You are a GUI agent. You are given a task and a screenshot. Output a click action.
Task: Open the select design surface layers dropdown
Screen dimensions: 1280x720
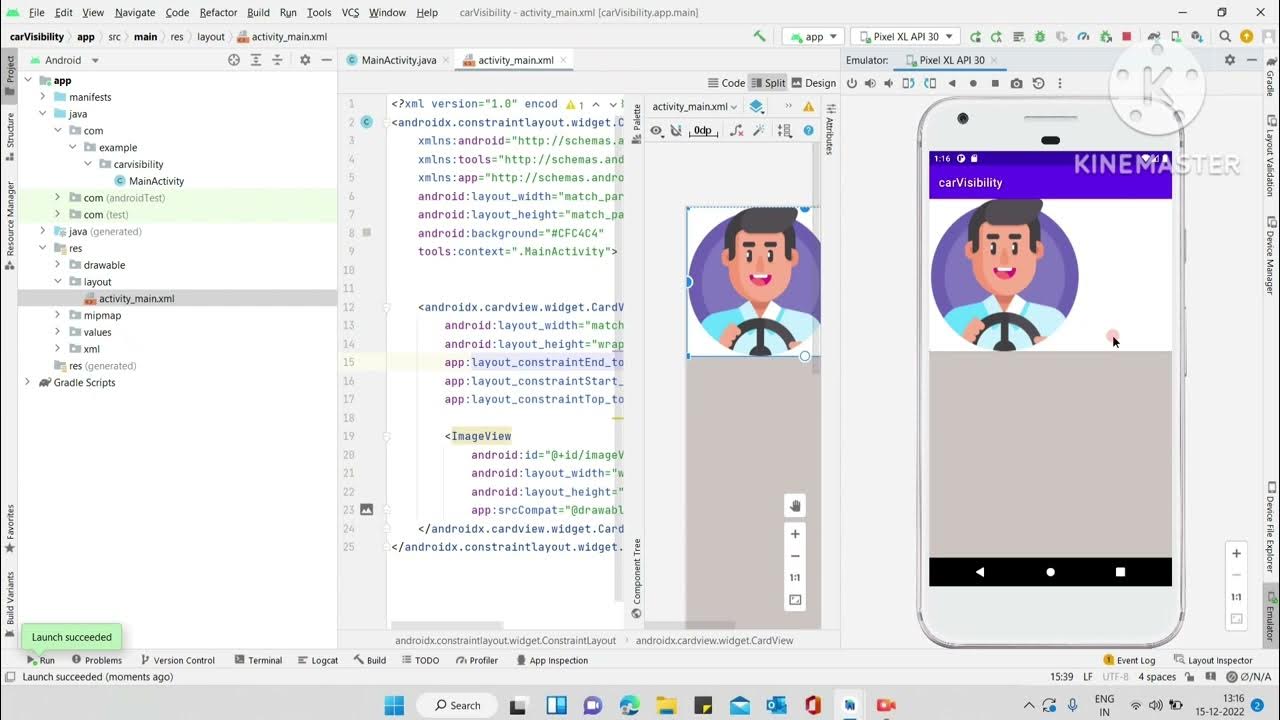pos(757,107)
